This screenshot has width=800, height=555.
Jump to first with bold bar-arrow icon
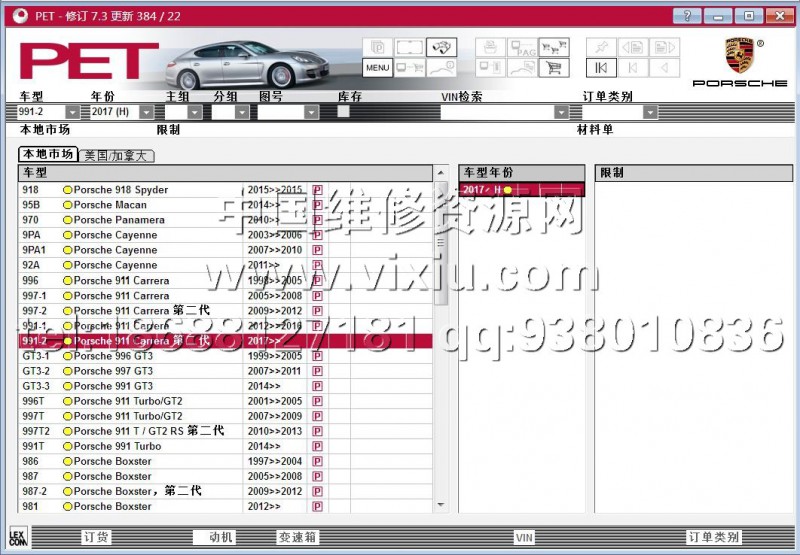tap(601, 68)
